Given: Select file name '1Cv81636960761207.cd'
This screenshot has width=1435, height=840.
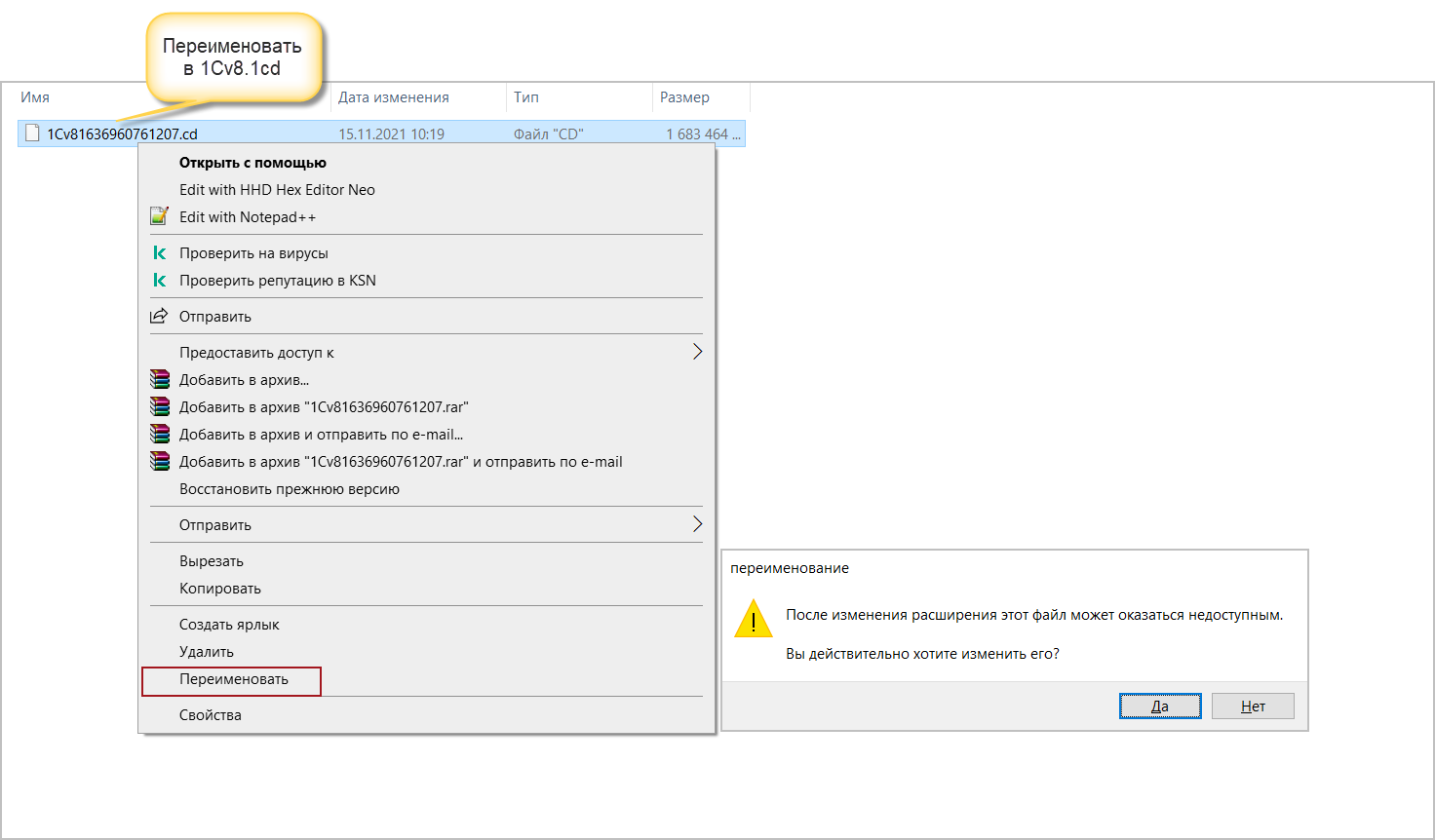Looking at the screenshot, I should (123, 134).
